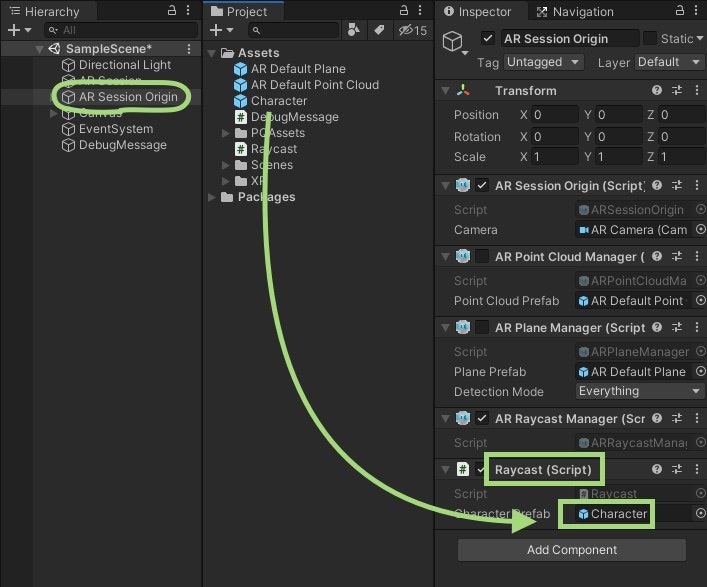The image size is (707, 587).
Task: Edit the GameObject name field
Action: tap(570, 38)
